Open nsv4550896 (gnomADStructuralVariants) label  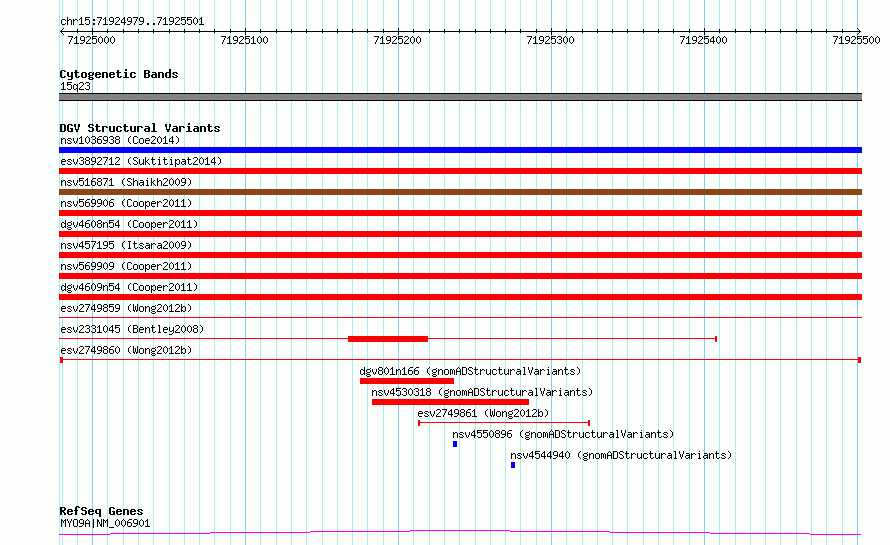[x=563, y=434]
